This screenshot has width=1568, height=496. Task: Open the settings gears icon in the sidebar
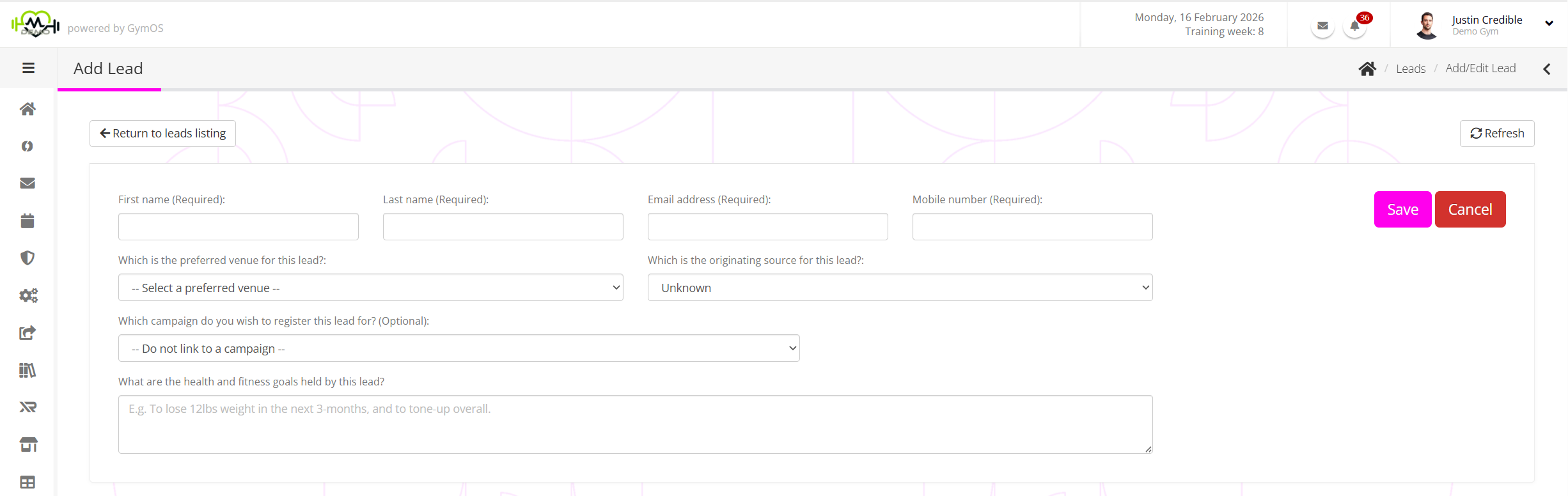(x=28, y=295)
